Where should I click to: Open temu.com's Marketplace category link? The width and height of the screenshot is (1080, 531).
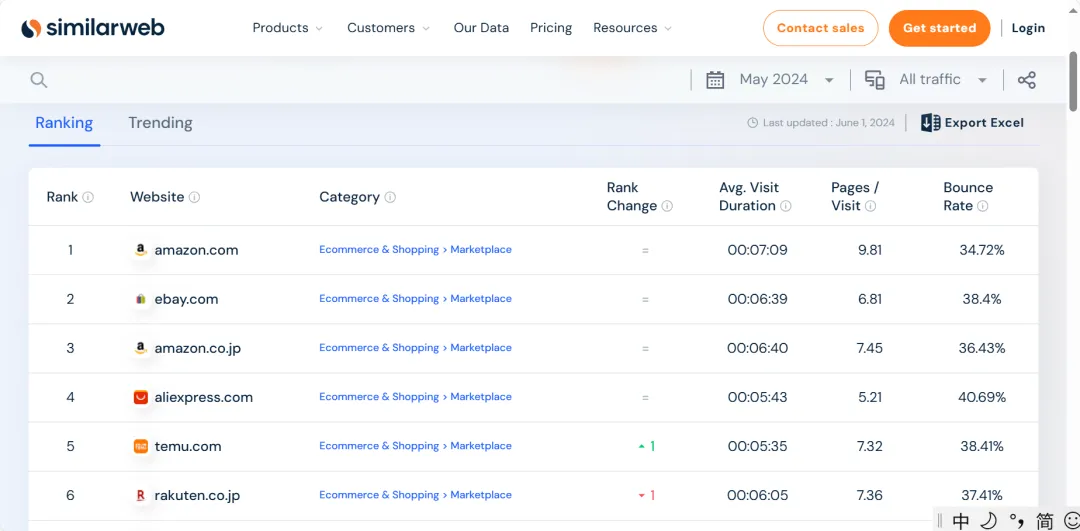click(x=481, y=446)
